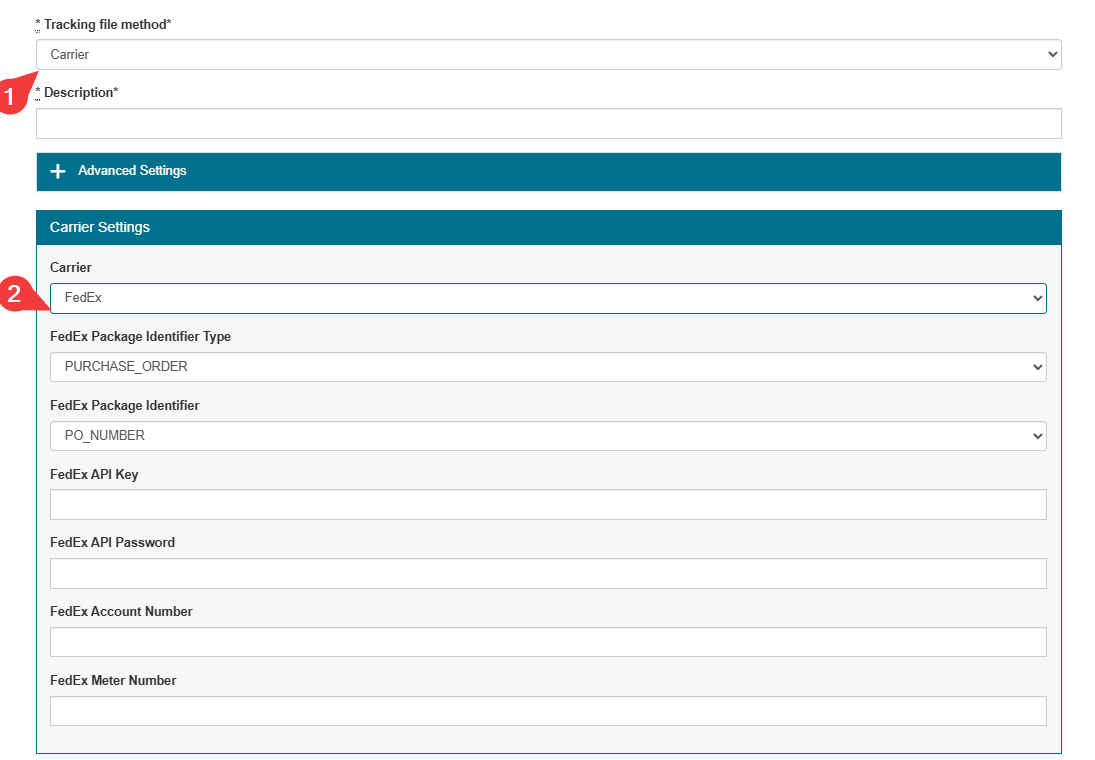Open the Tracking file method dropdown

[548, 54]
